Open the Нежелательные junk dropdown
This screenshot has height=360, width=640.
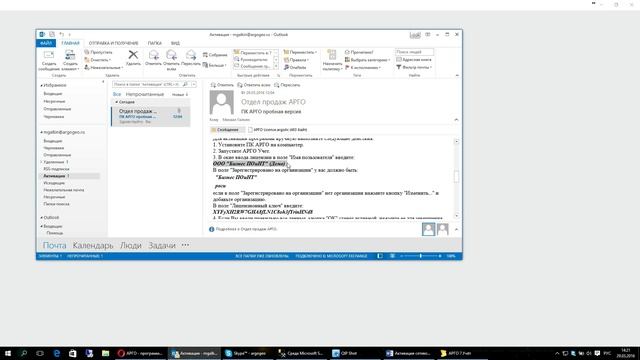point(104,67)
